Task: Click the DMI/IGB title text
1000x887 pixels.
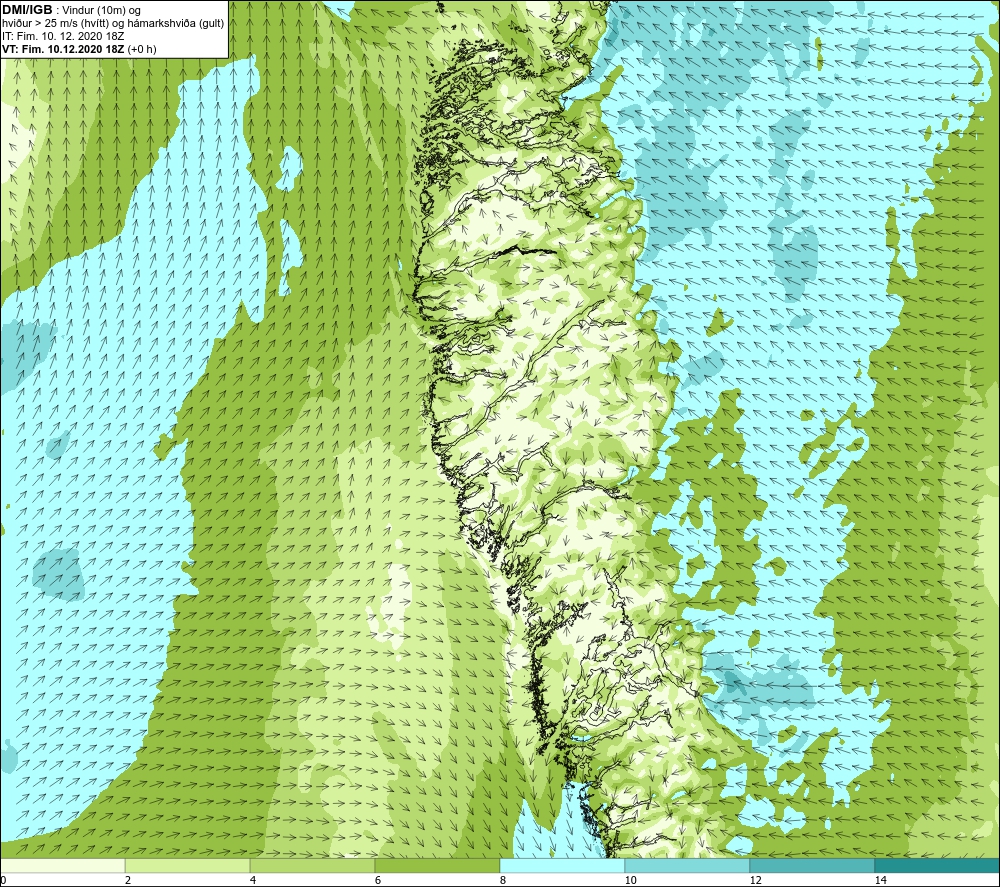Action: tap(27, 10)
